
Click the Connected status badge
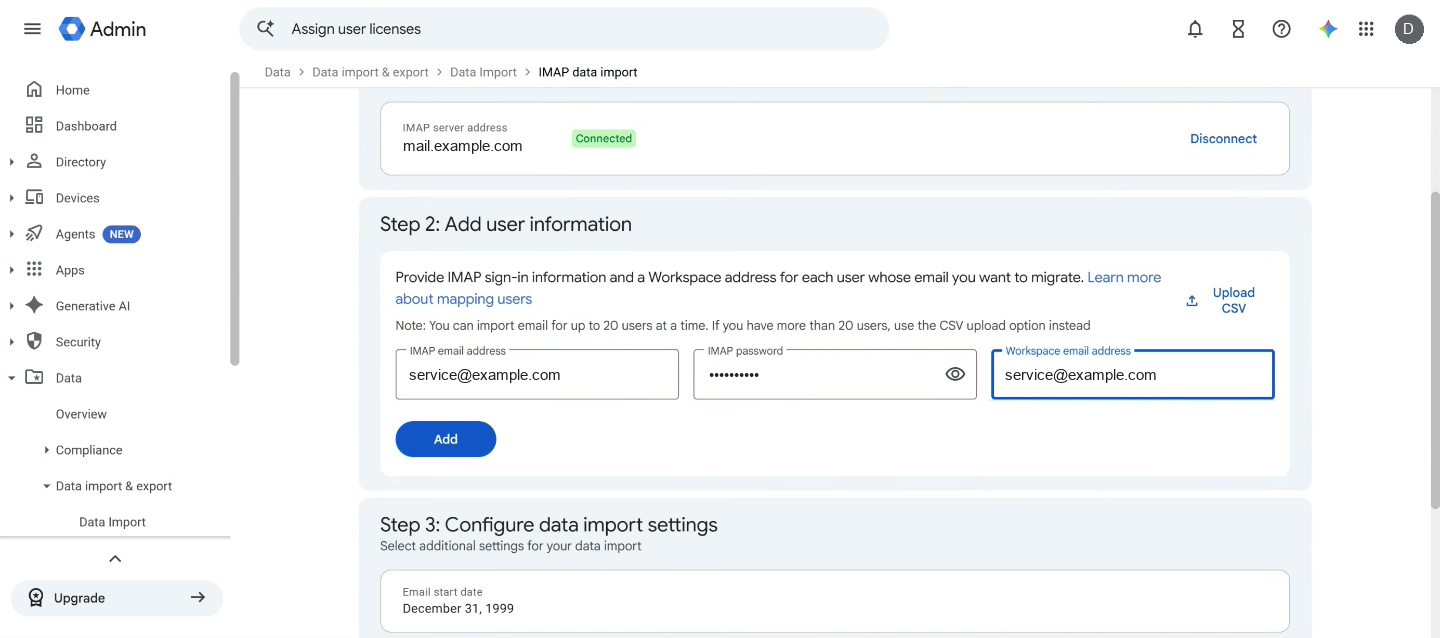(x=603, y=139)
